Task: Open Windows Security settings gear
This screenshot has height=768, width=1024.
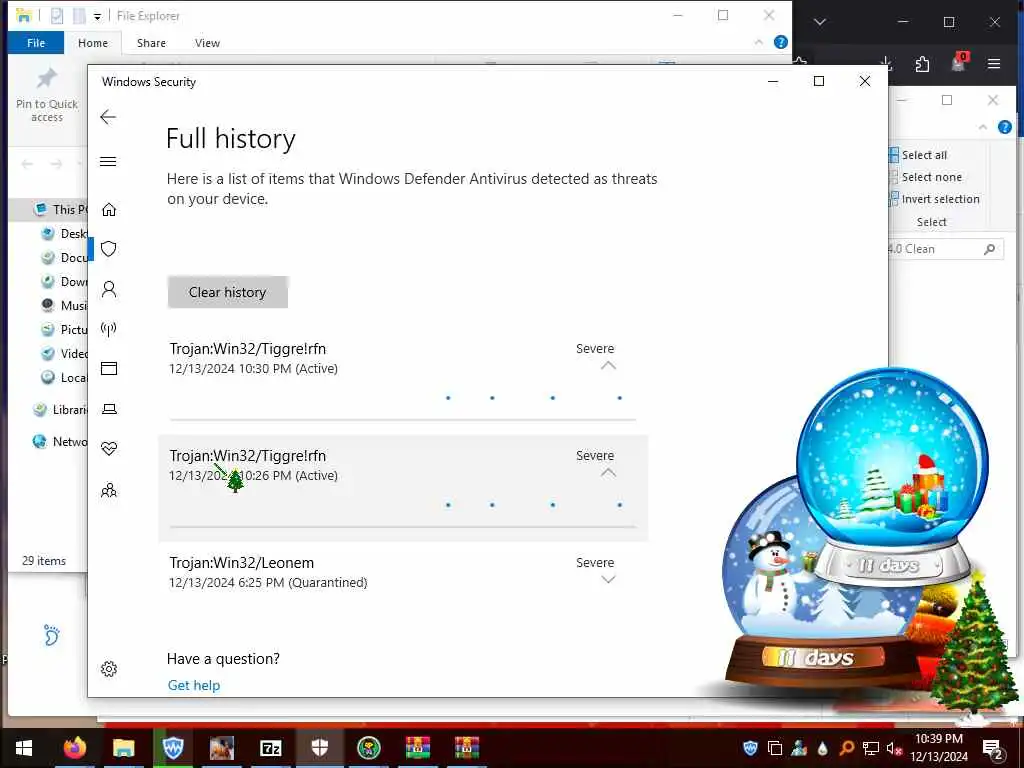Action: pyautogui.click(x=109, y=669)
